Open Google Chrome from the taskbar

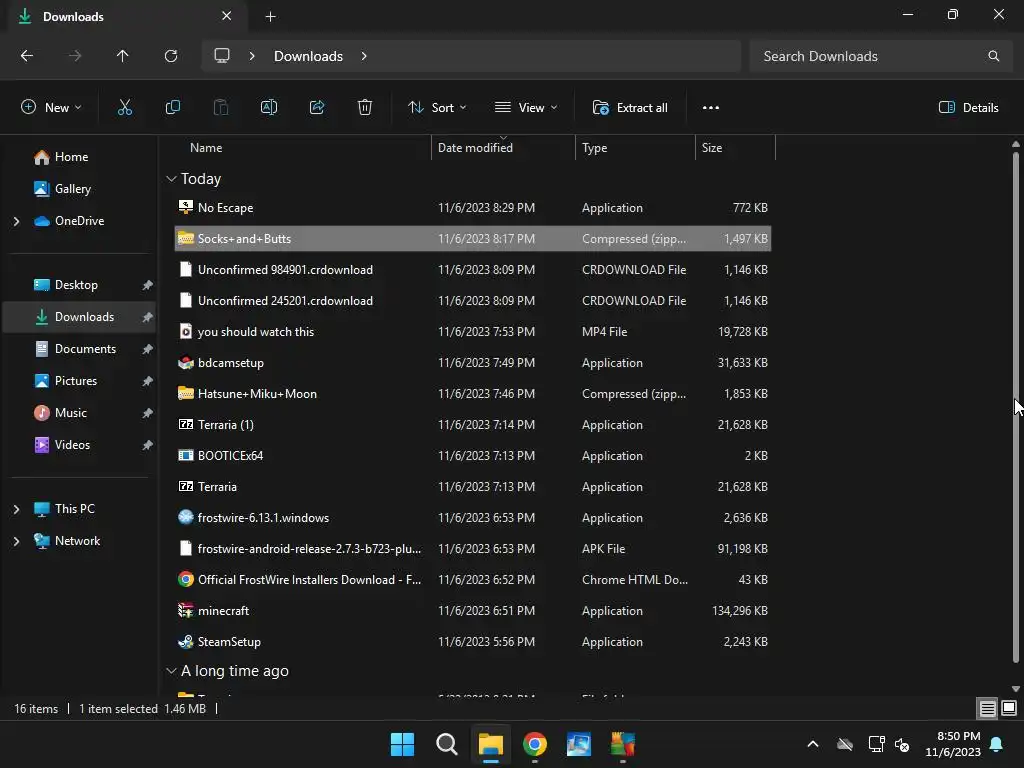pos(535,744)
